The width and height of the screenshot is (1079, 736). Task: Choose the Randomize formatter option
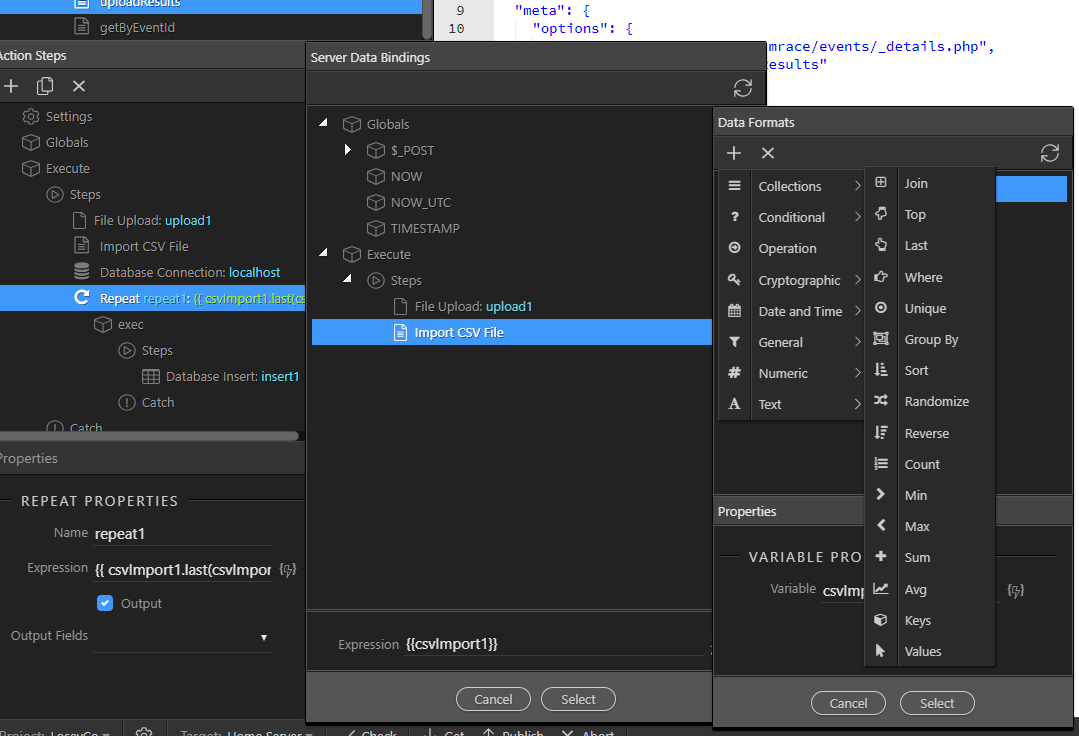click(x=936, y=402)
